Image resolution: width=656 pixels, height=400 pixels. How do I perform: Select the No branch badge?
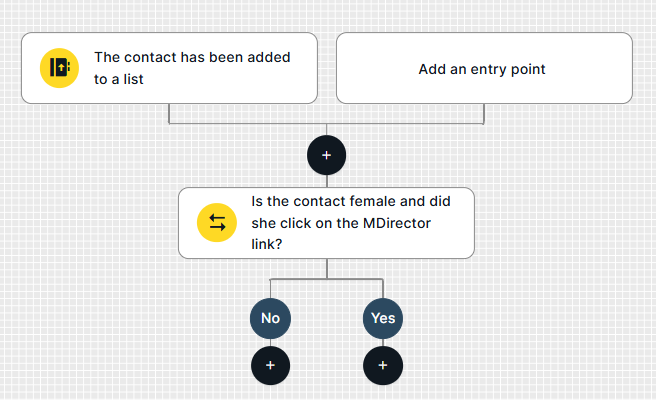pyautogui.click(x=270, y=319)
